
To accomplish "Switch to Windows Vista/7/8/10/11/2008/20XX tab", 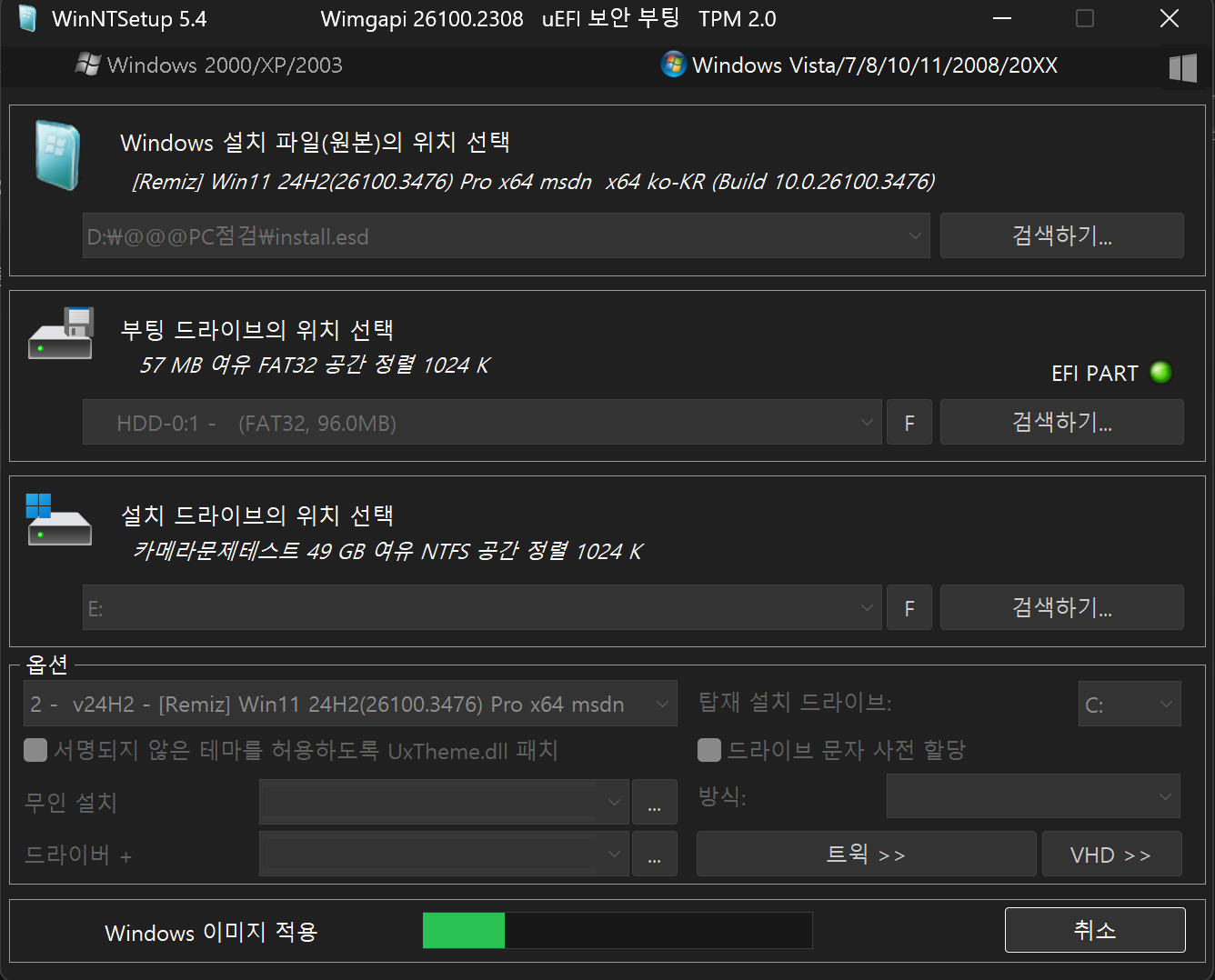I will 859,65.
